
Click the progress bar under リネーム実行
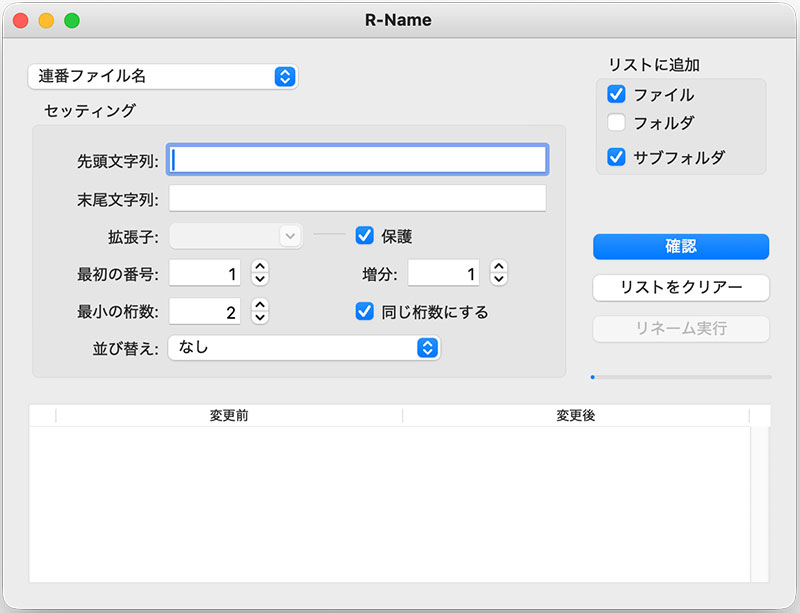681,377
